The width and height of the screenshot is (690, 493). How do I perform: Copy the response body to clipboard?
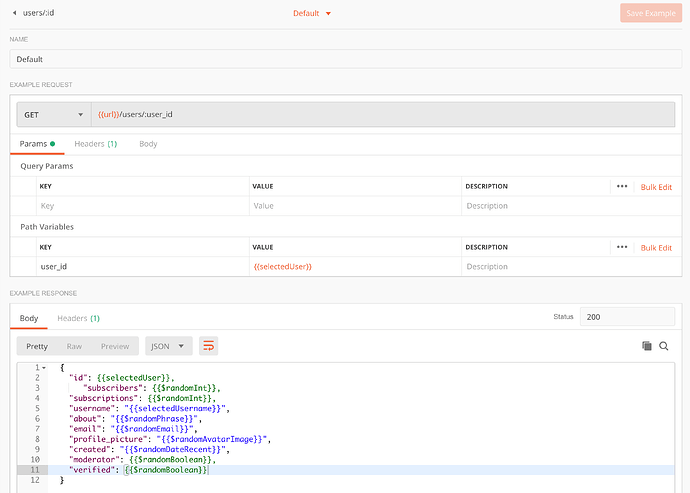[646, 346]
